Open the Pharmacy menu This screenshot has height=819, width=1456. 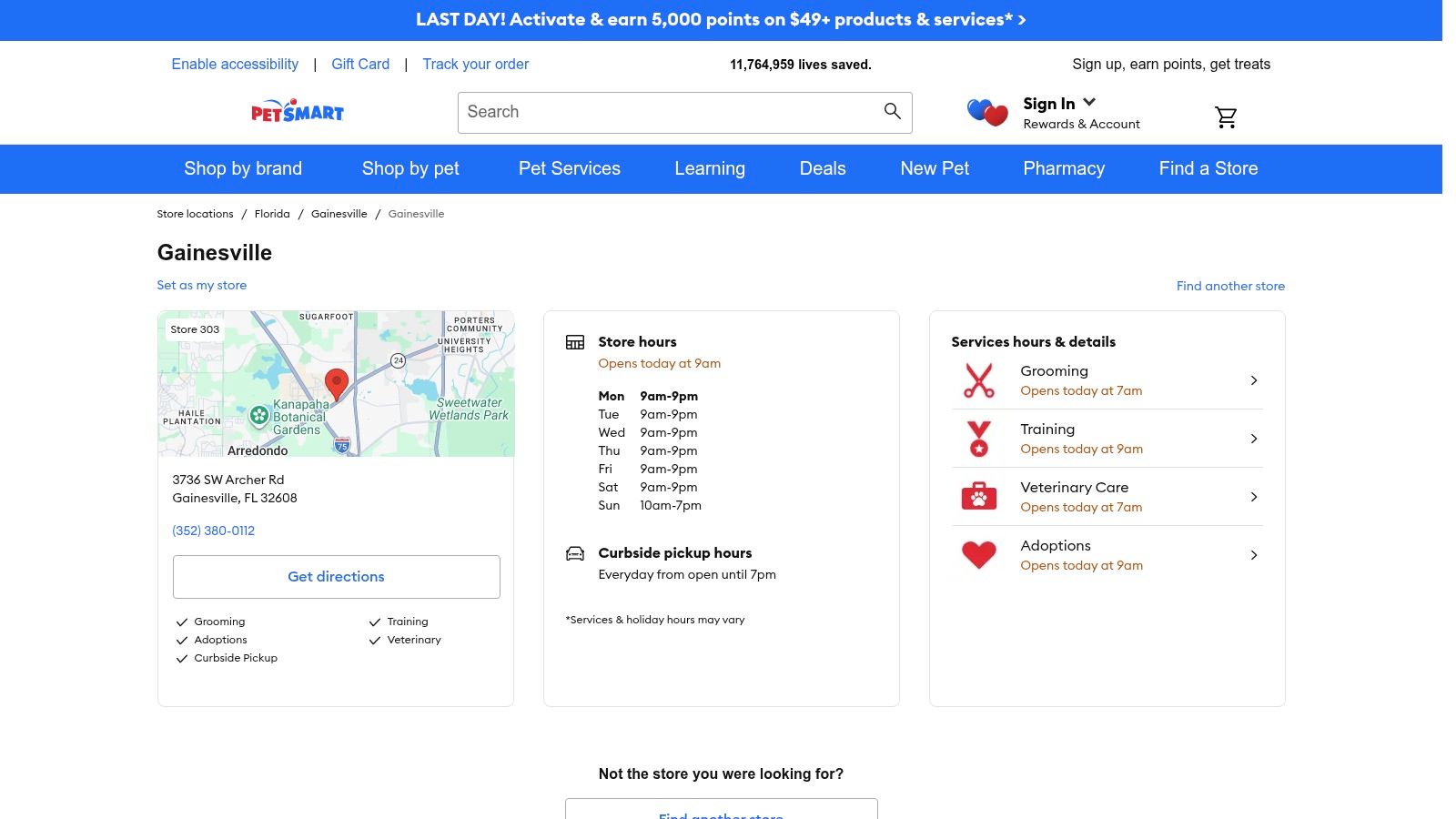(1064, 168)
